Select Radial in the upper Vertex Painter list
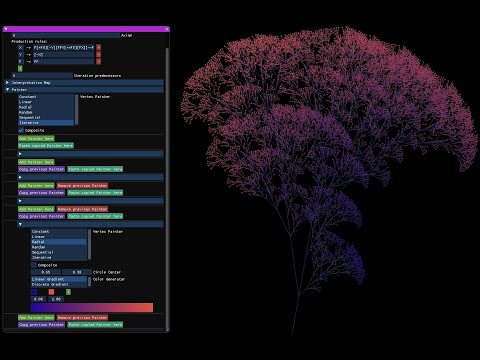480x360 pixels. coord(46,107)
